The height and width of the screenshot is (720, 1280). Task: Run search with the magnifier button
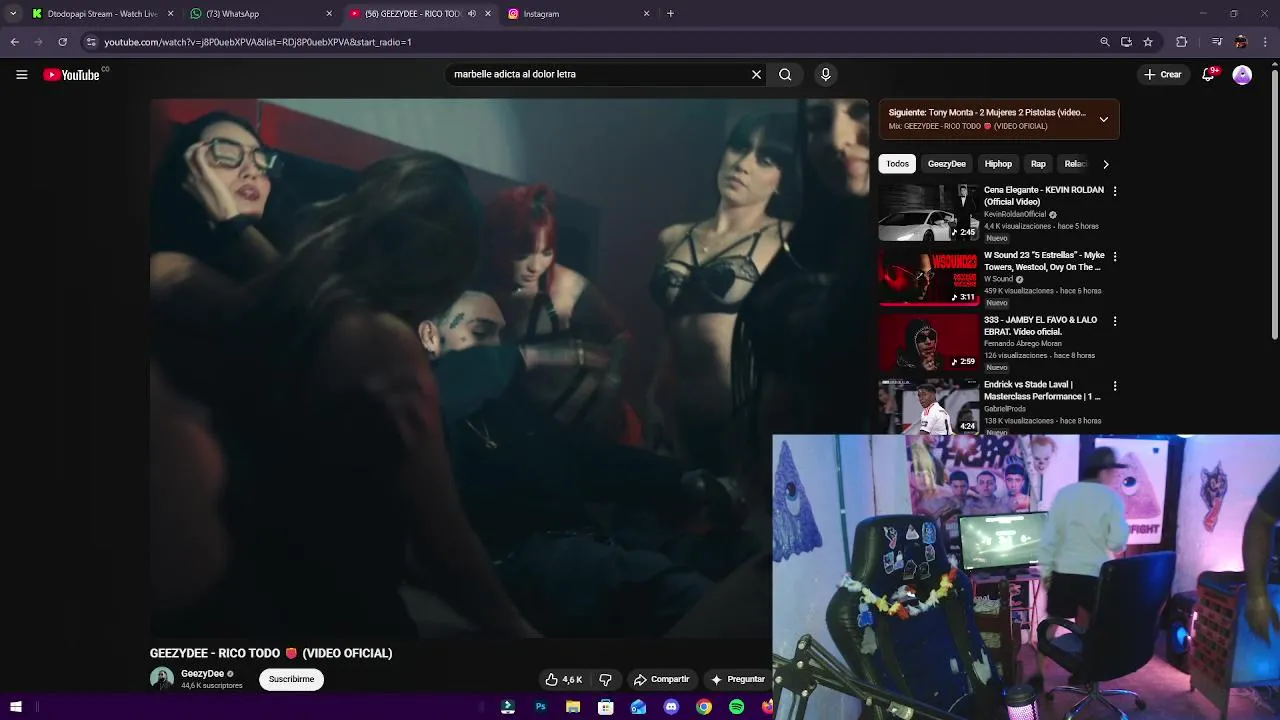pos(785,74)
